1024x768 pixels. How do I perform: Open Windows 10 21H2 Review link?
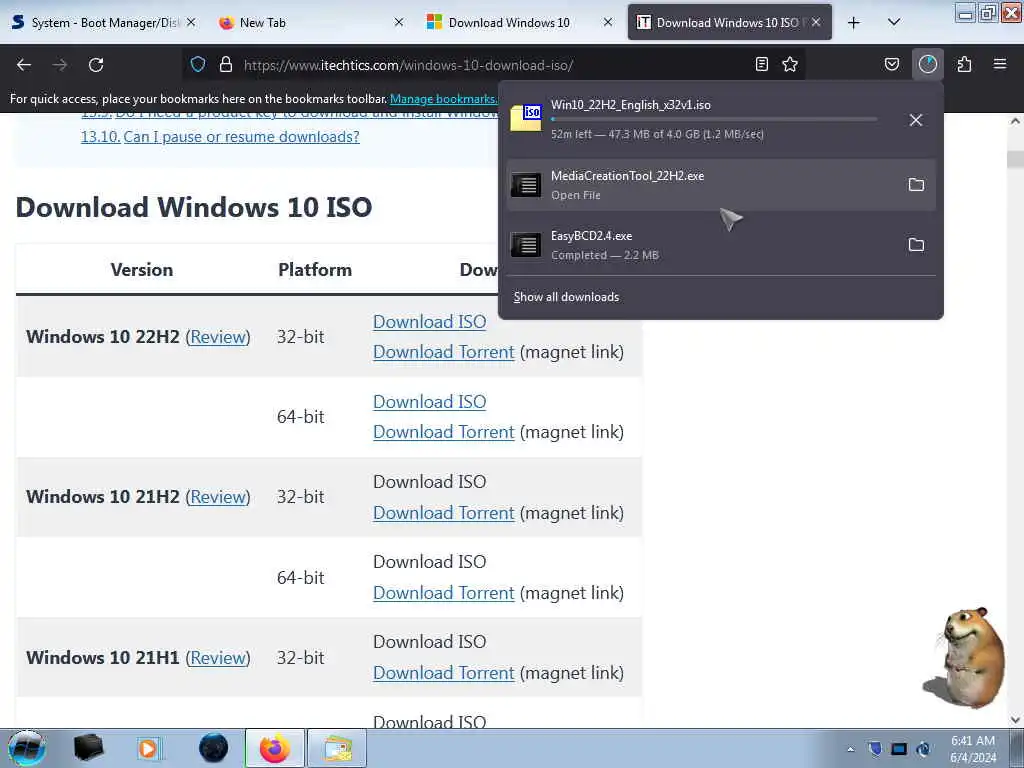pyautogui.click(x=218, y=496)
